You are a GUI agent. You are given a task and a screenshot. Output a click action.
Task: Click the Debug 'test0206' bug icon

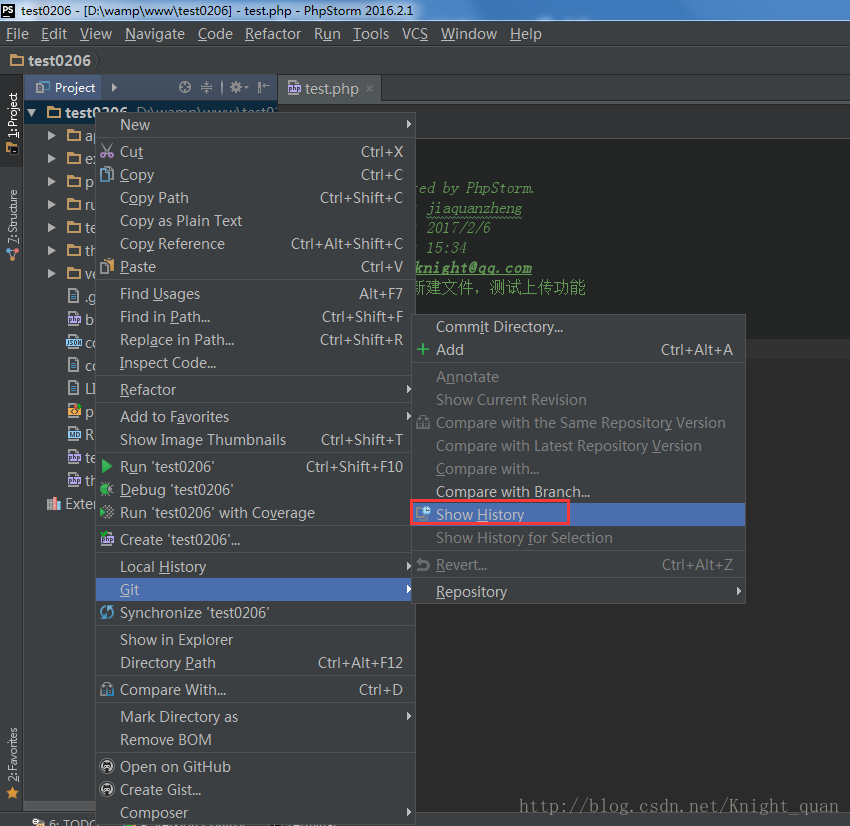(x=107, y=489)
